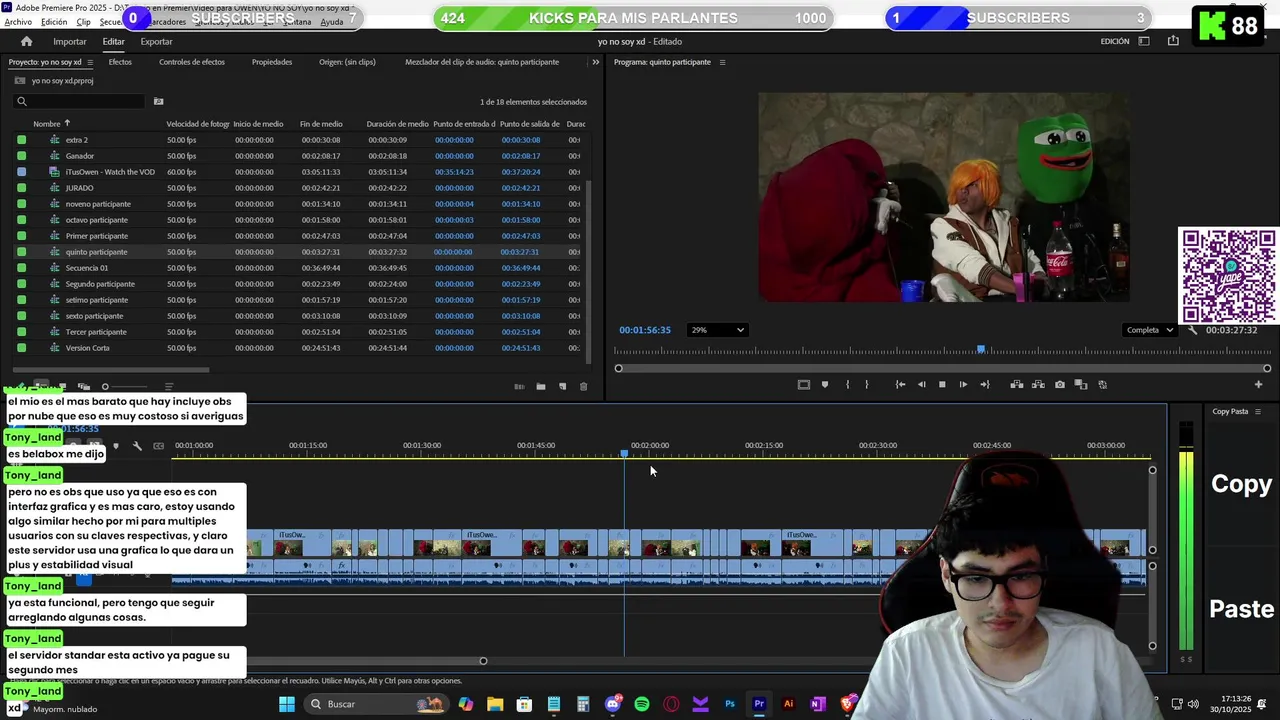Open the button editor plus icon
The image size is (1280, 720).
[x=1258, y=385]
